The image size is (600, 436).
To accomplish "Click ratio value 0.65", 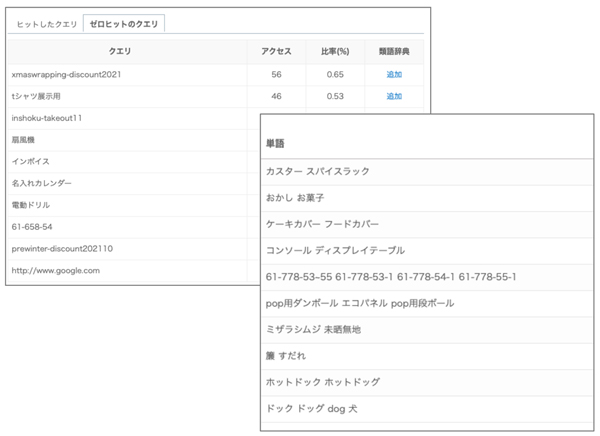I will 335,74.
